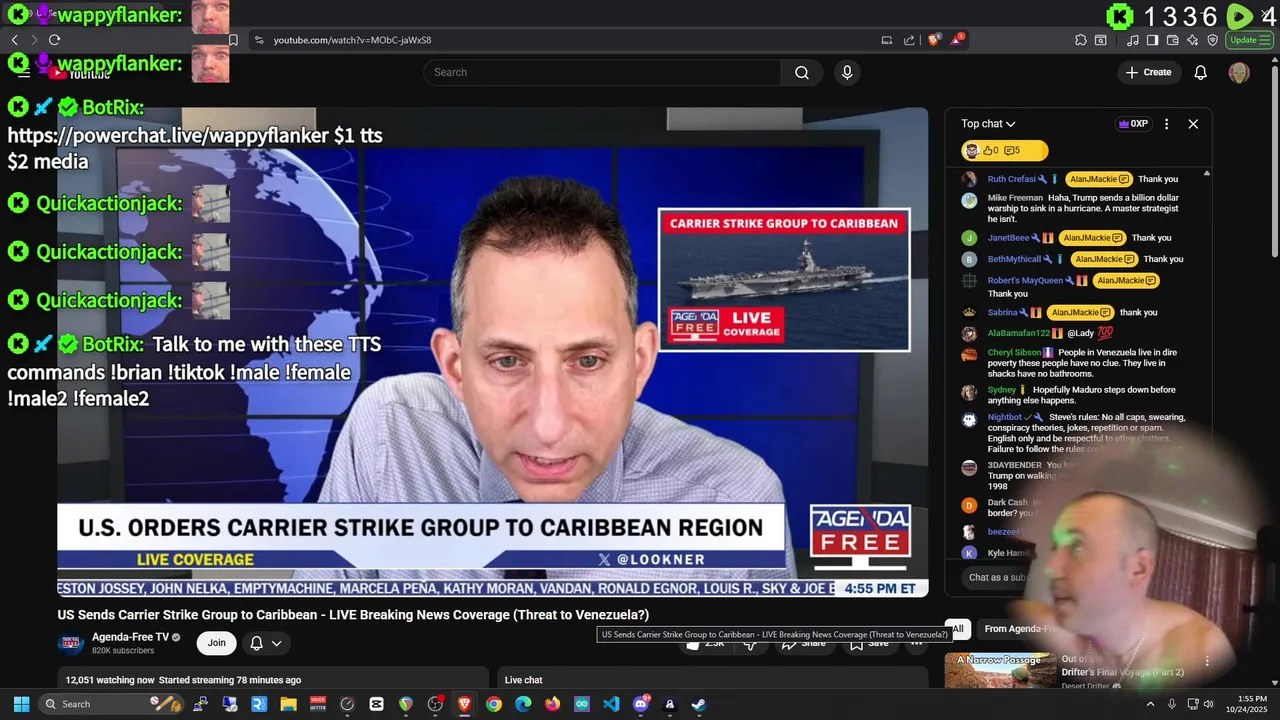Select the Mike Freeman chat author name
Screen dimensions: 1280x720
pos(1015,198)
